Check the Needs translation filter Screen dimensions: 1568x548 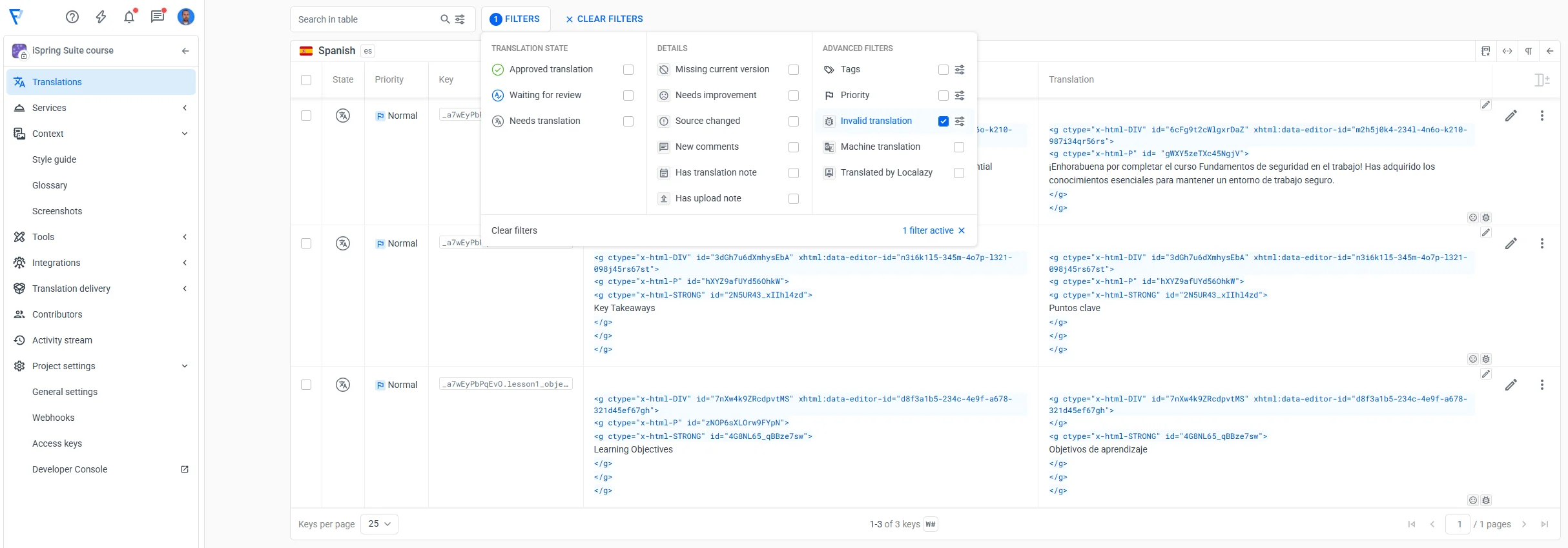(x=628, y=121)
